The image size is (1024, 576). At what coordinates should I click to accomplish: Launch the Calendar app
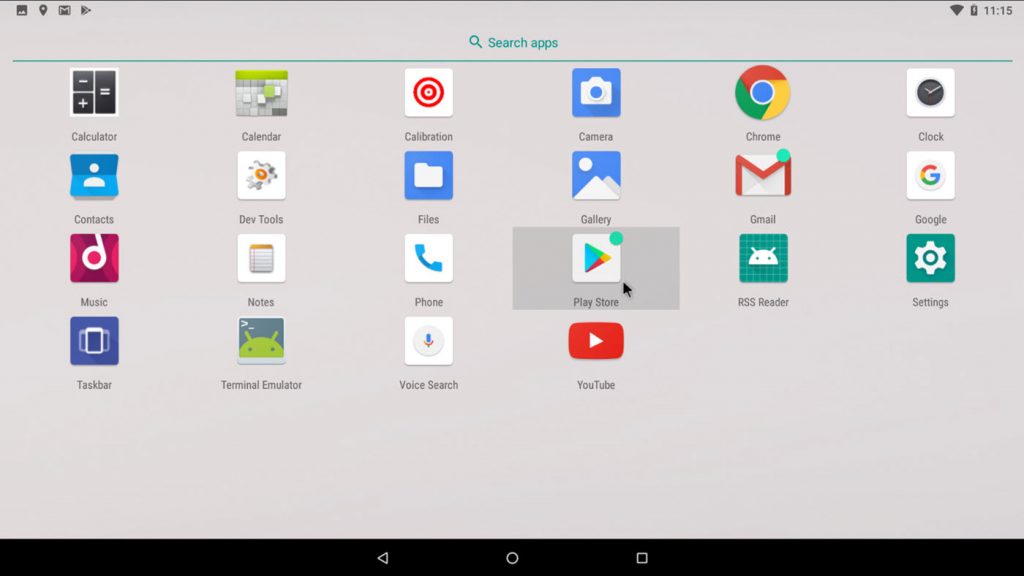(x=261, y=93)
